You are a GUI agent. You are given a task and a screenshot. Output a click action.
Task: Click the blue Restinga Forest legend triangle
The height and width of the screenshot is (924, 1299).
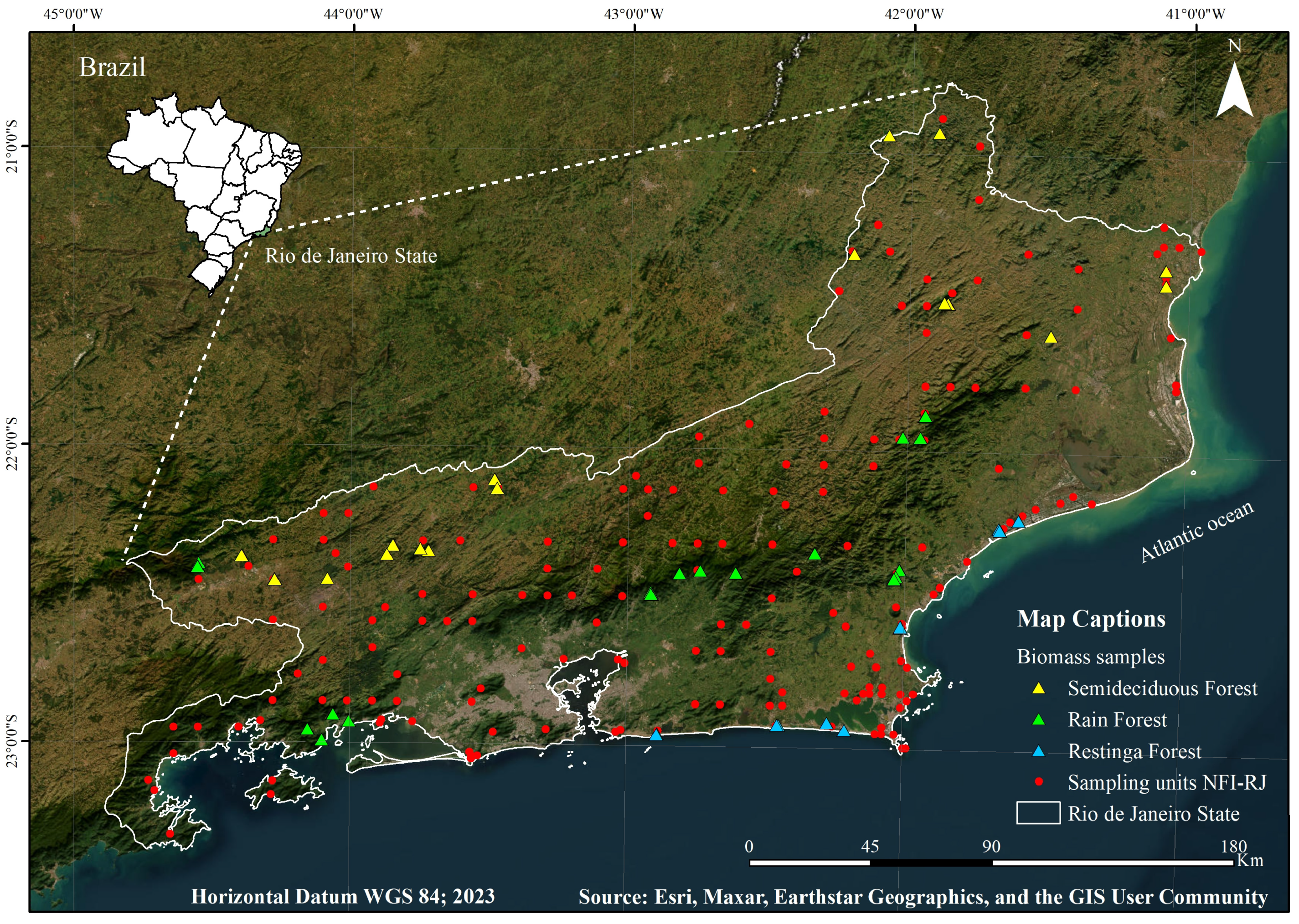(x=1038, y=752)
